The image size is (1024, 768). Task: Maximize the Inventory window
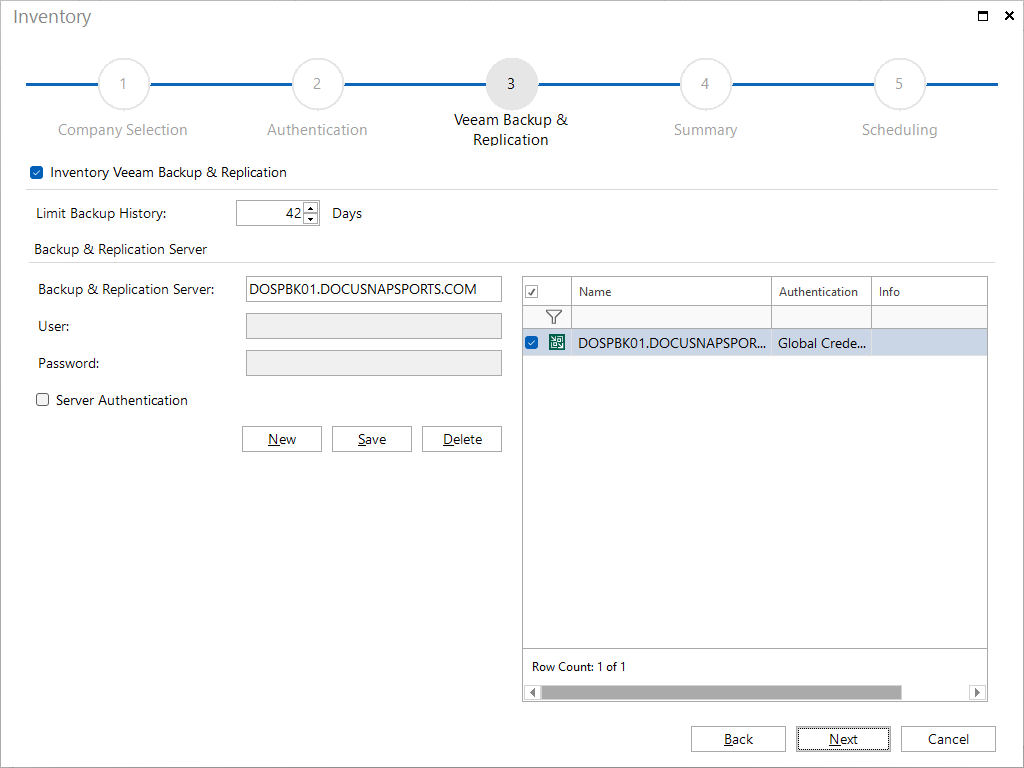(983, 16)
